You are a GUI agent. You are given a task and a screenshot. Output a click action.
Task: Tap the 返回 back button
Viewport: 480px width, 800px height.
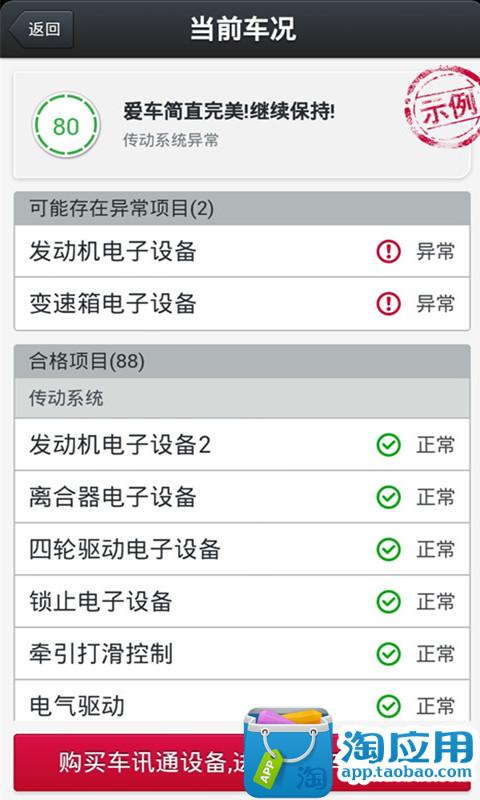pos(42,29)
